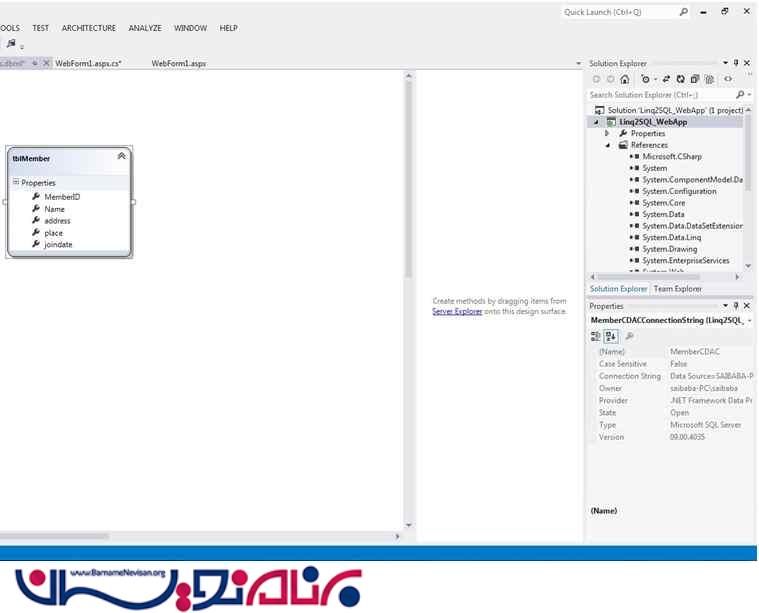Click the Quick Launch search magnifier icon
This screenshot has width=759, height=613.
coord(684,12)
